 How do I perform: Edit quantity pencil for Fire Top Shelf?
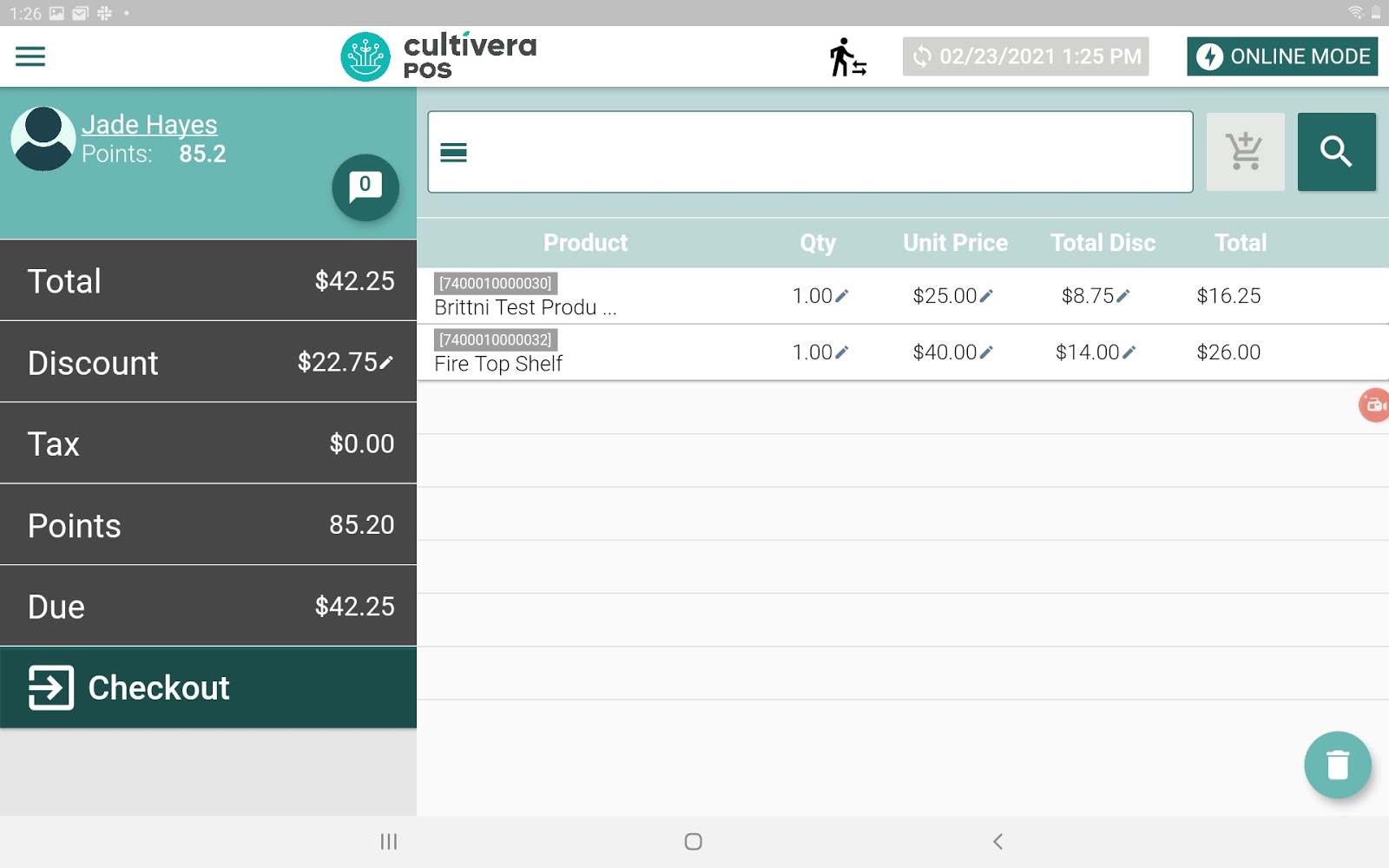841,352
